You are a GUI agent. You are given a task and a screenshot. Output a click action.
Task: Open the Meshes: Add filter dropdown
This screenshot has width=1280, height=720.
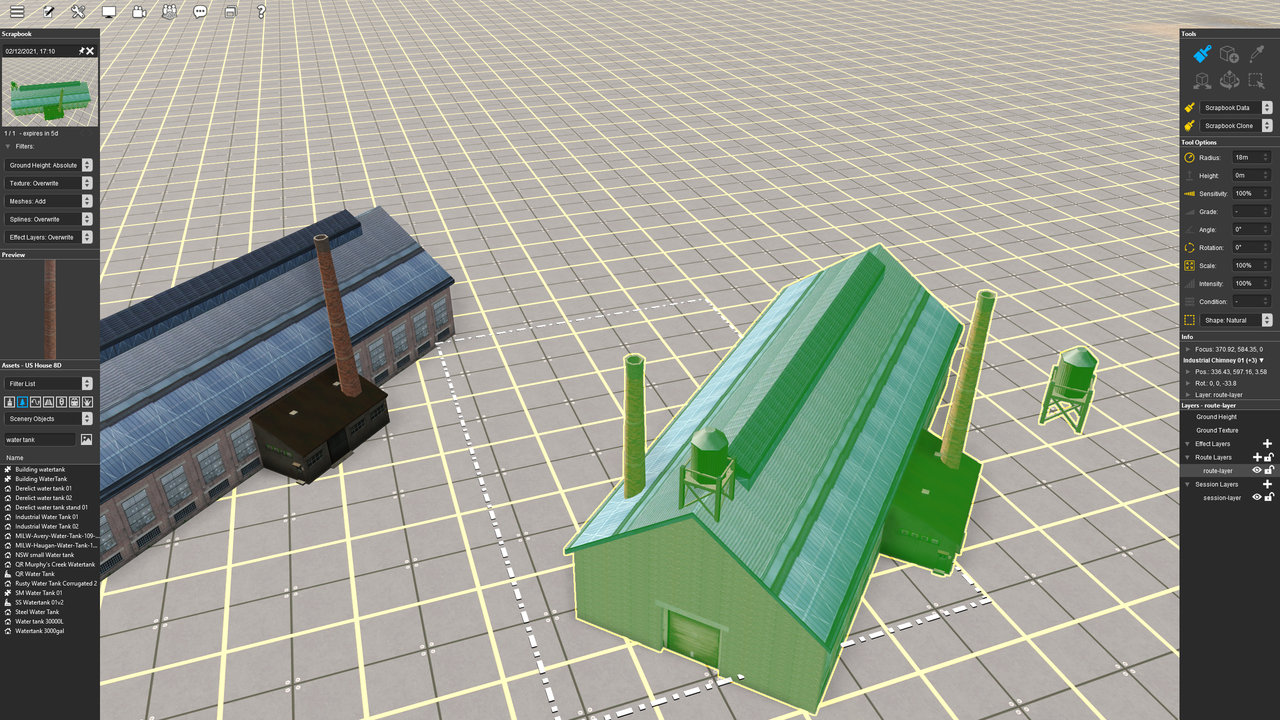coord(50,201)
